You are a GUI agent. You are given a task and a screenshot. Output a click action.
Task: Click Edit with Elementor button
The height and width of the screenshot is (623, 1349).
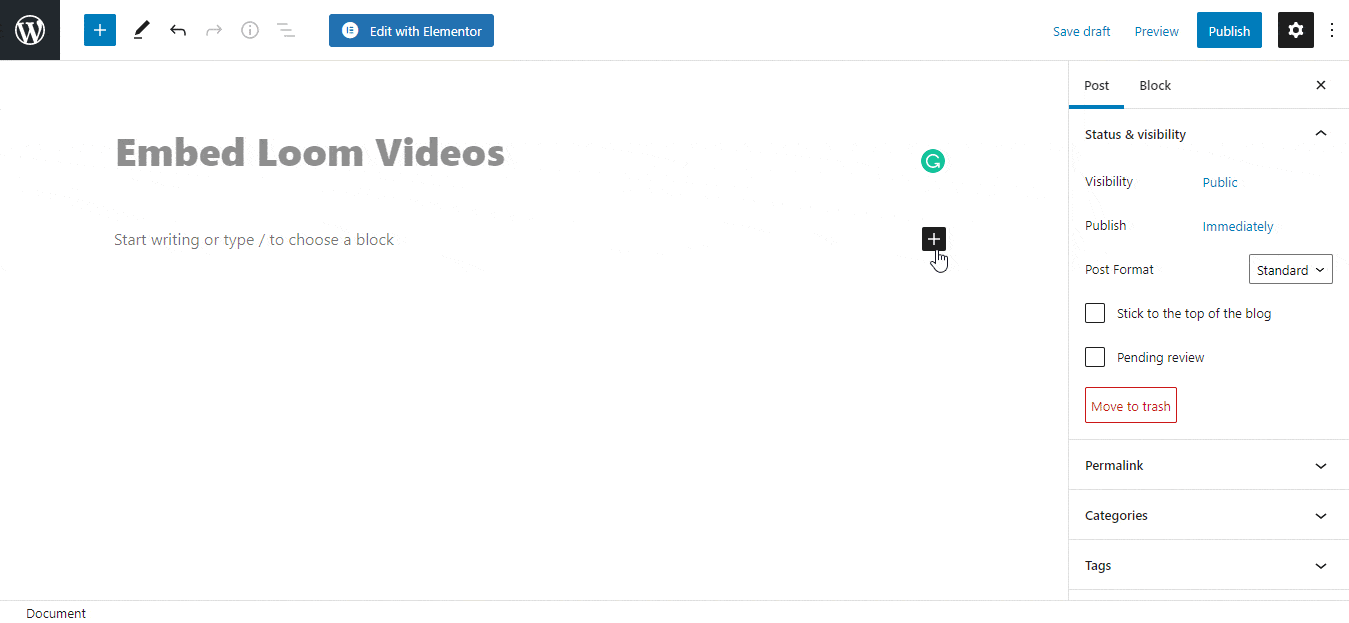tap(411, 31)
